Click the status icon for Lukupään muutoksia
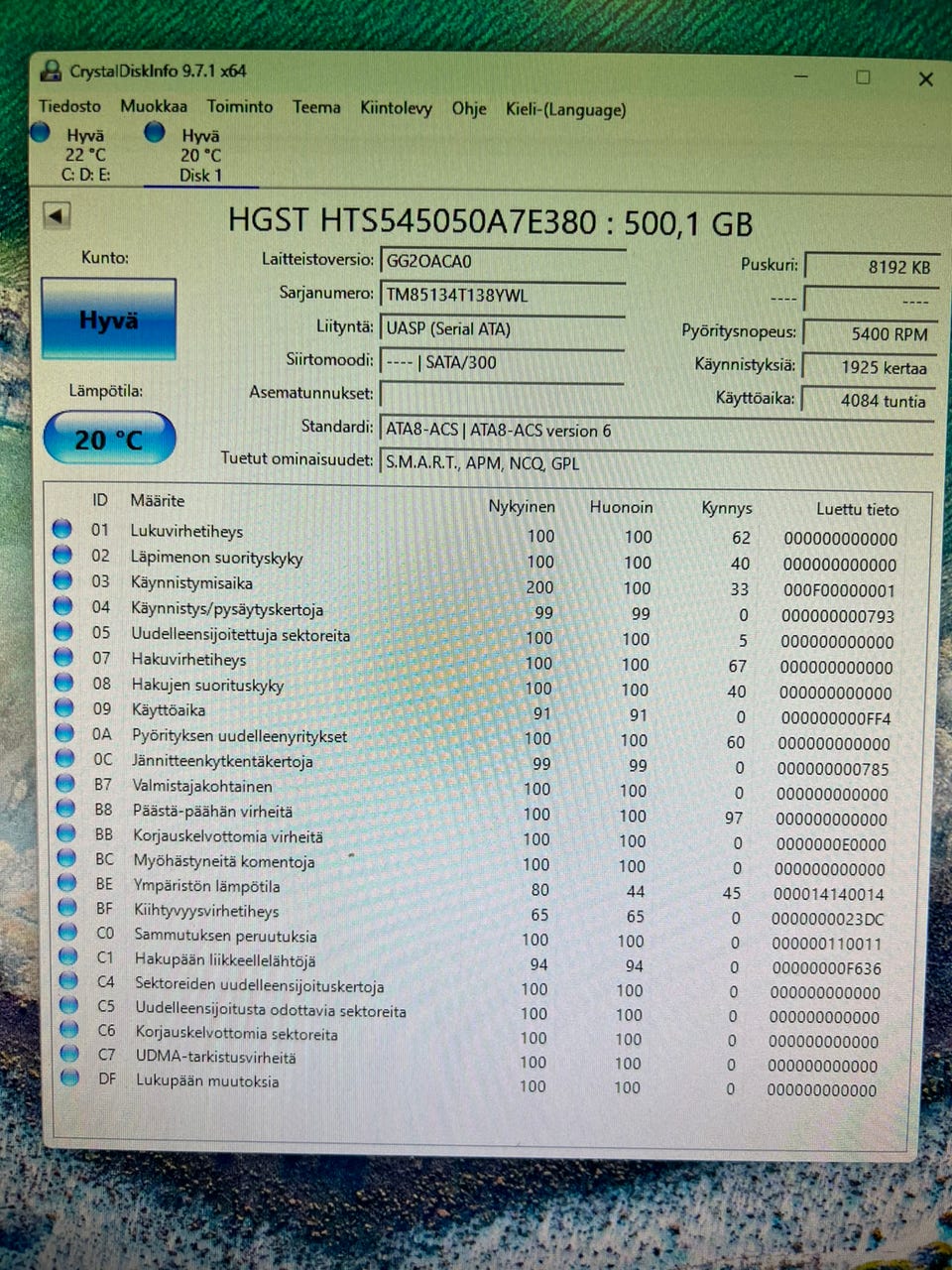Viewport: 952px width, 1270px height. click(x=69, y=1078)
